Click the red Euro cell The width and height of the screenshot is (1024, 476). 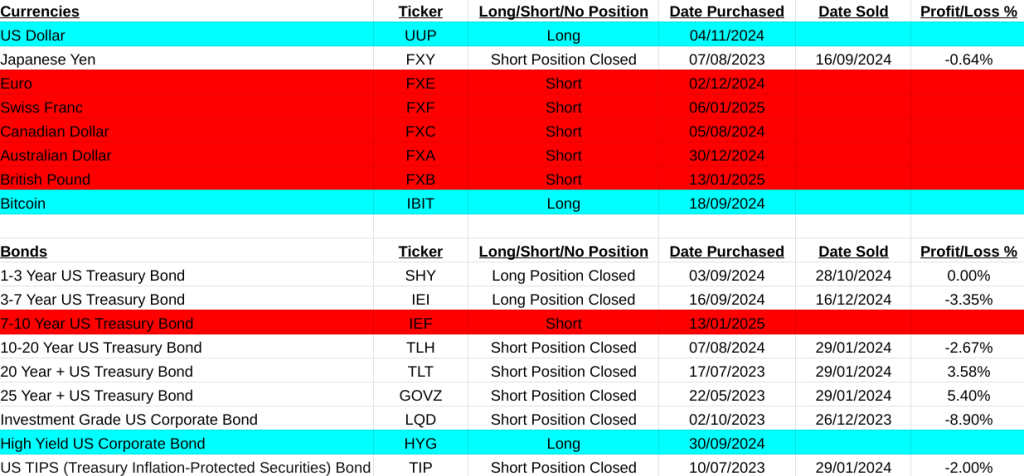[18, 83]
